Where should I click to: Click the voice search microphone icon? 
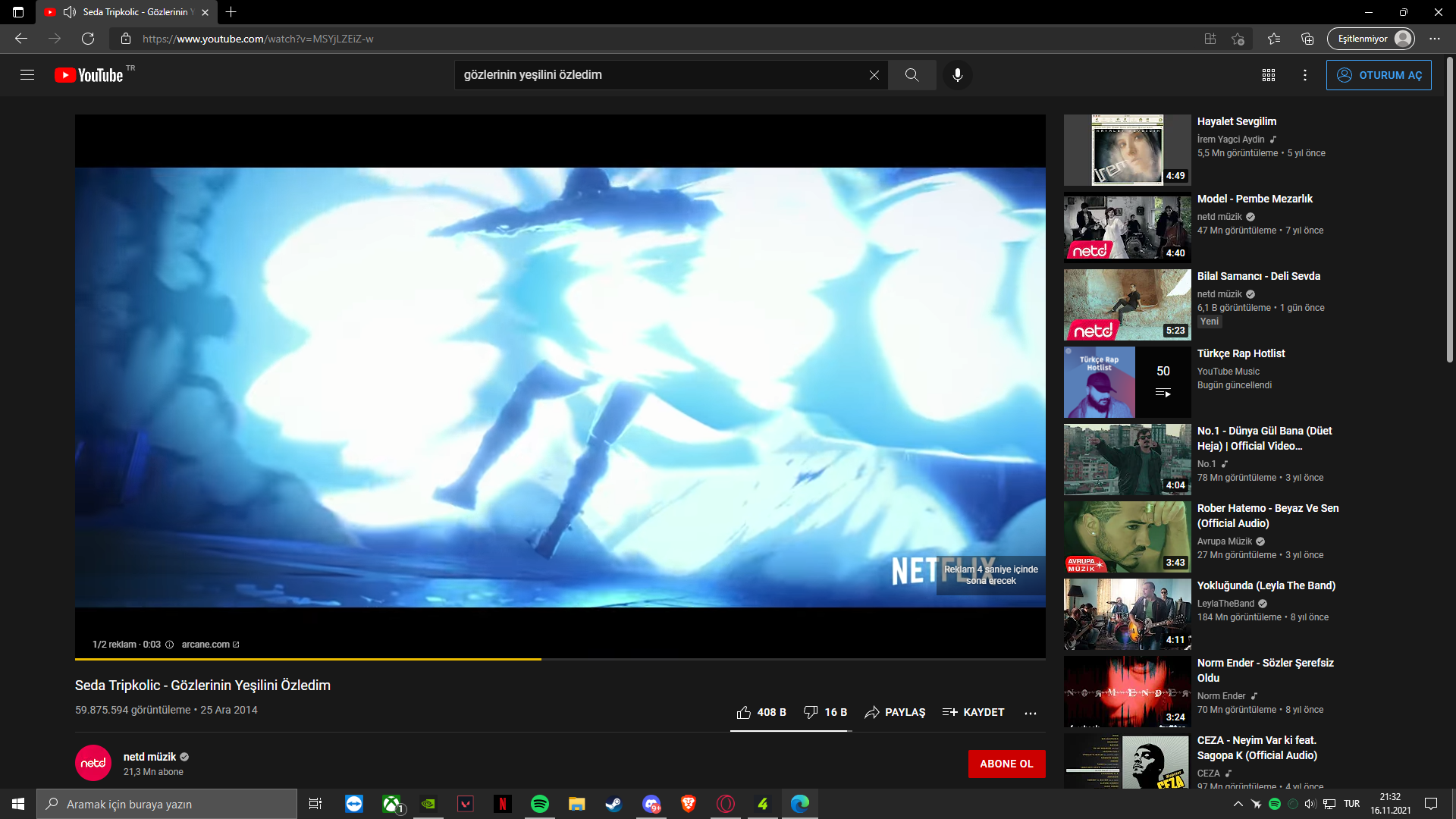point(957,75)
